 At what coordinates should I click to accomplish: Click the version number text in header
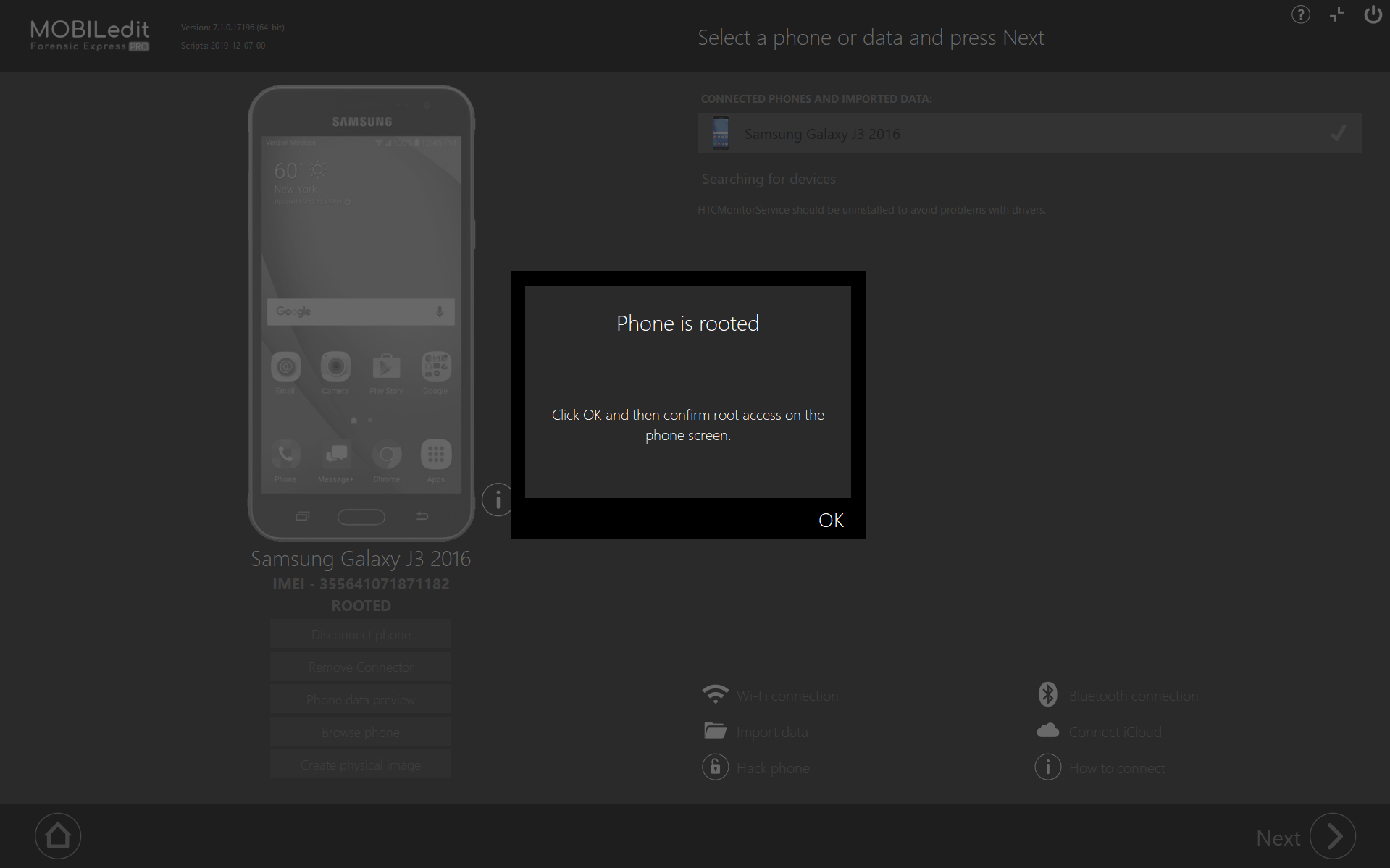(x=233, y=28)
